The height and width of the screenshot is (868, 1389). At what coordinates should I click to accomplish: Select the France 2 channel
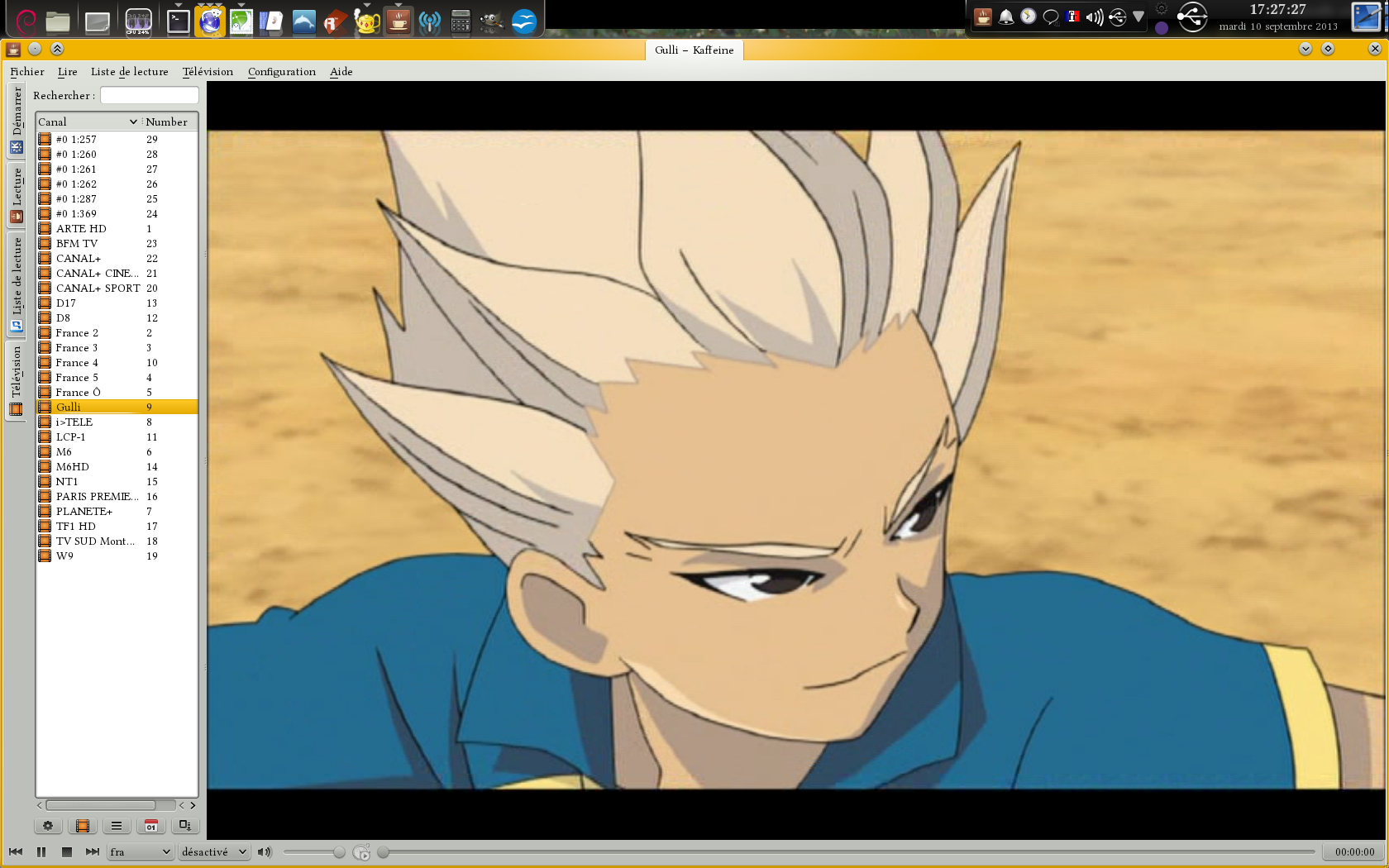[77, 333]
